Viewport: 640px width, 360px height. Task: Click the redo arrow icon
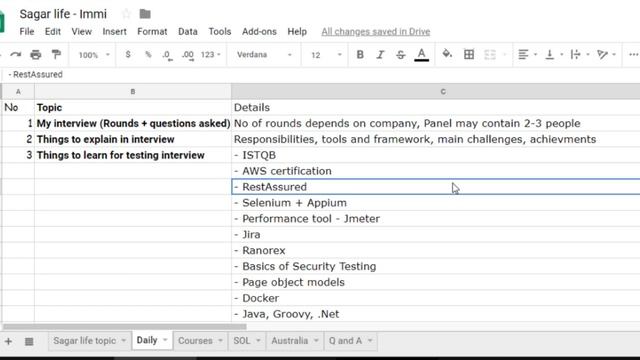[16, 54]
